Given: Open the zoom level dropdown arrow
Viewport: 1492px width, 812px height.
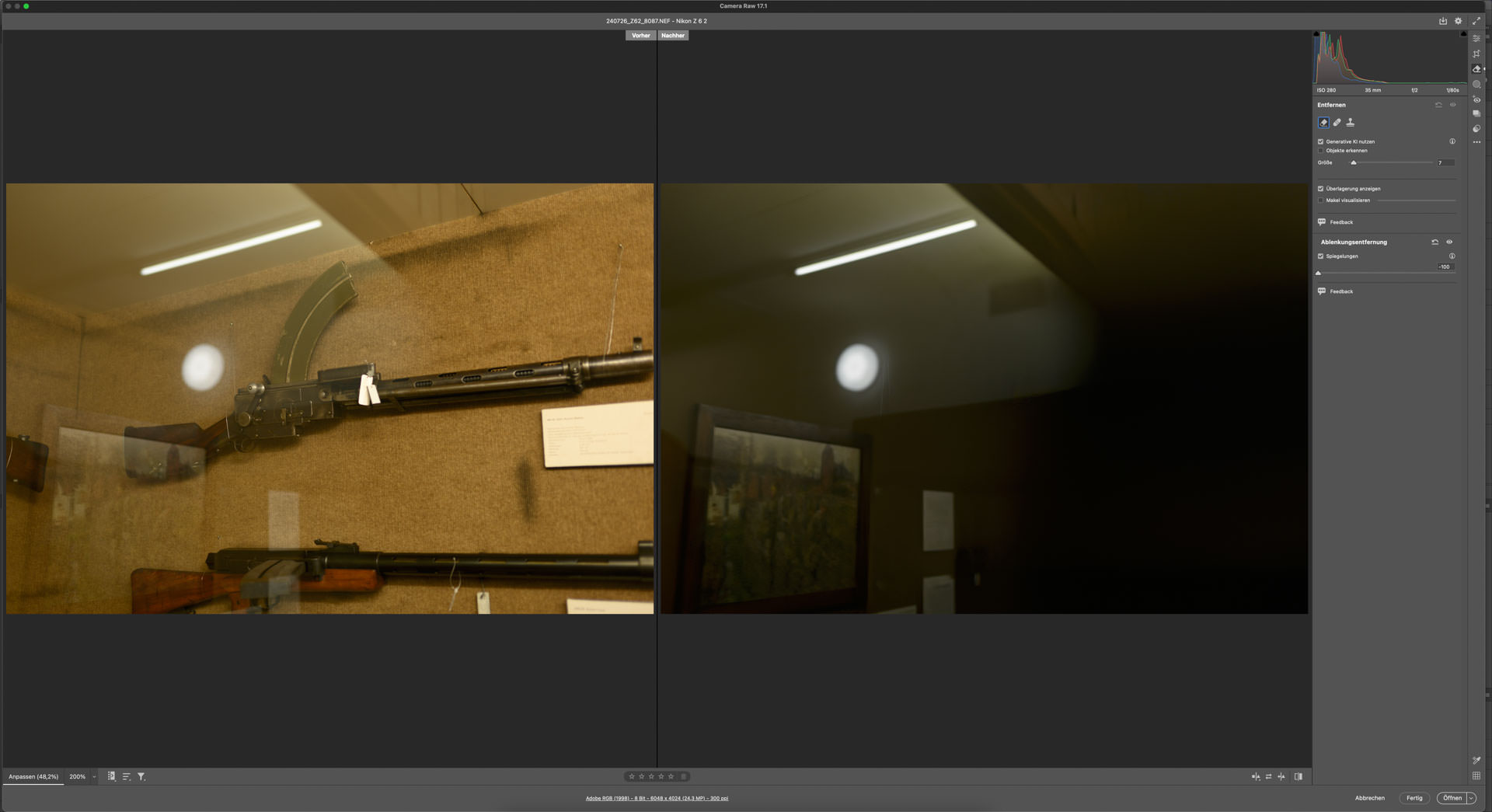Looking at the screenshot, I should 94,776.
